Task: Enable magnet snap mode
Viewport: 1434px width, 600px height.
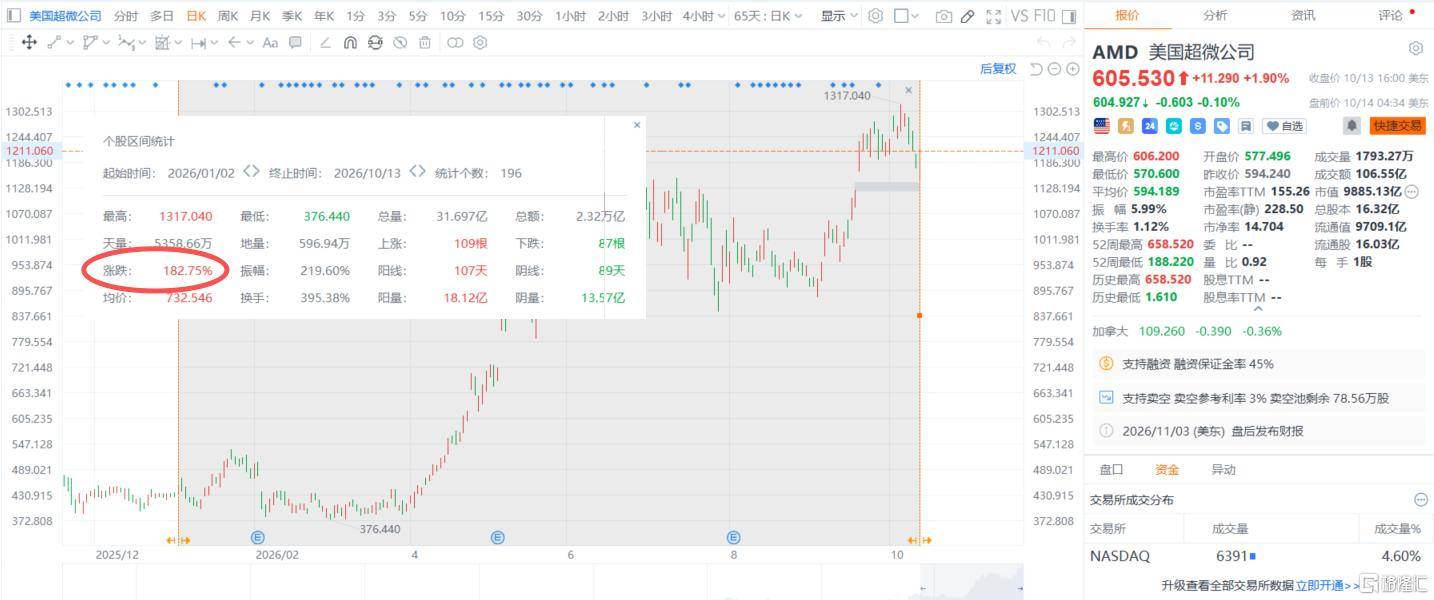Action: click(350, 43)
